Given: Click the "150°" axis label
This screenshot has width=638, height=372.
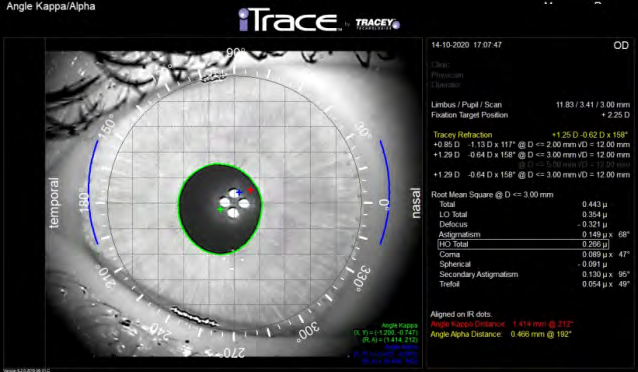Looking at the screenshot, I should point(106,127).
